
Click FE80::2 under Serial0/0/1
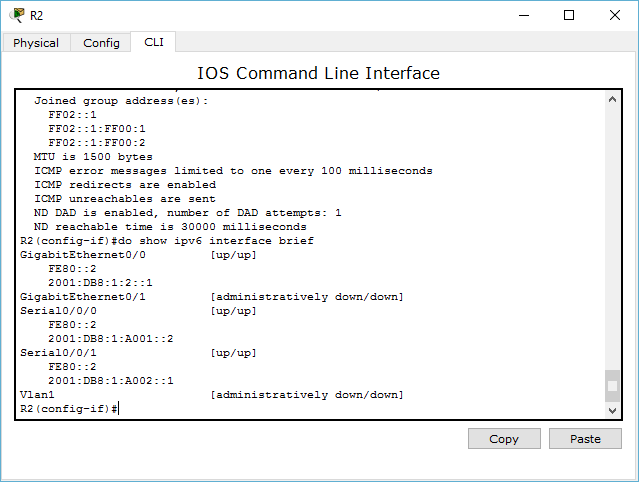[72, 367]
